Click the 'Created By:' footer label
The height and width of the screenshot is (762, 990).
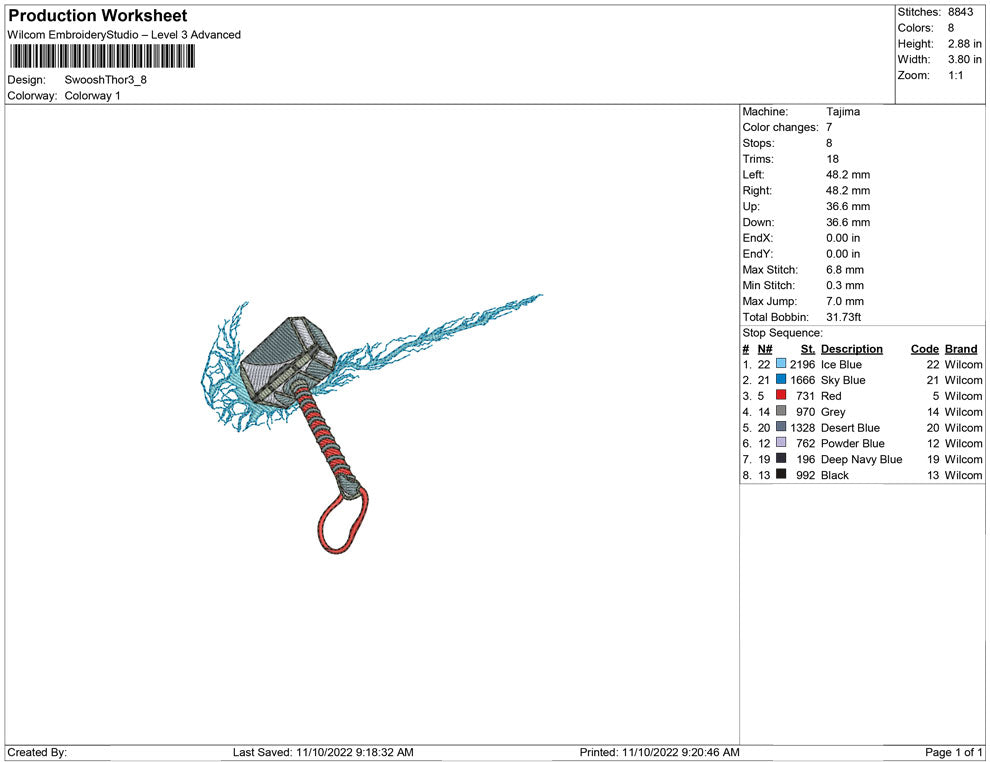(37, 752)
